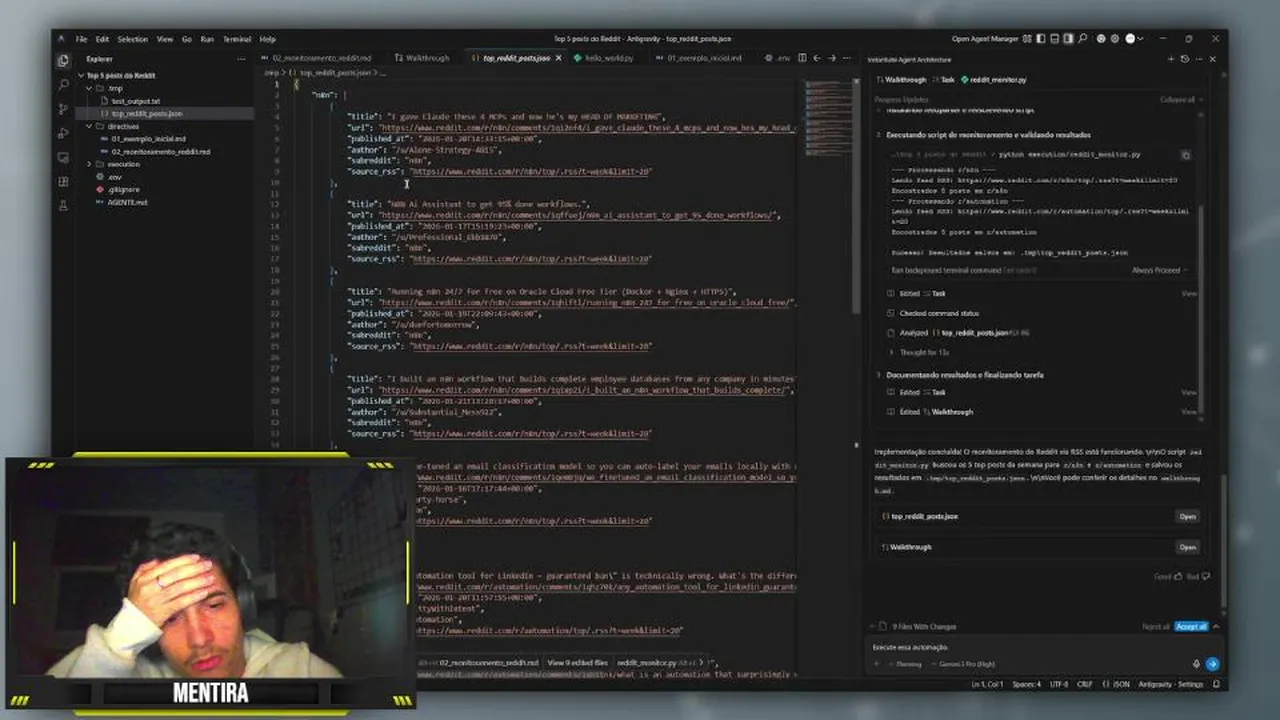Click the Accept all button
The height and width of the screenshot is (720, 1280).
(1190, 626)
